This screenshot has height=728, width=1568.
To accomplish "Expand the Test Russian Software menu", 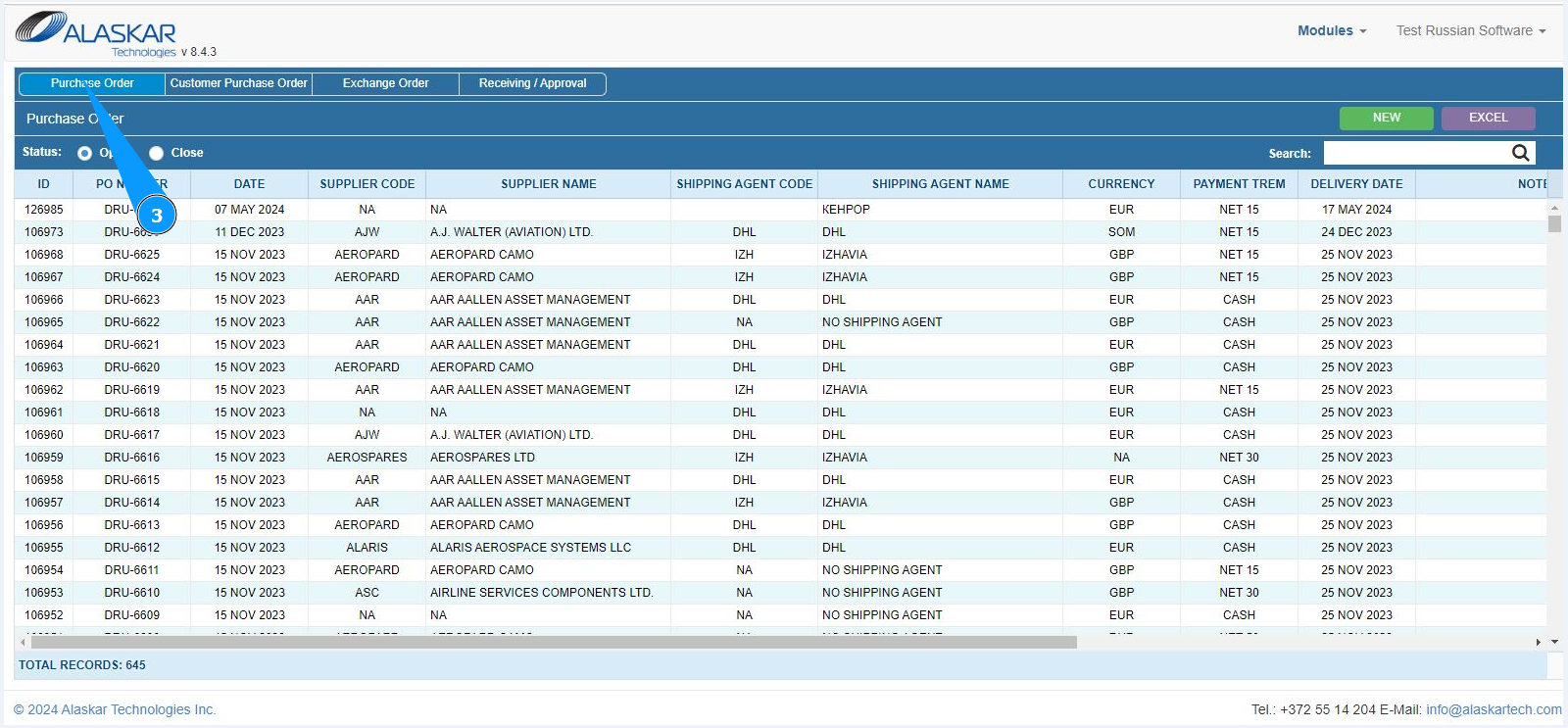I will pyautogui.click(x=1470, y=30).
